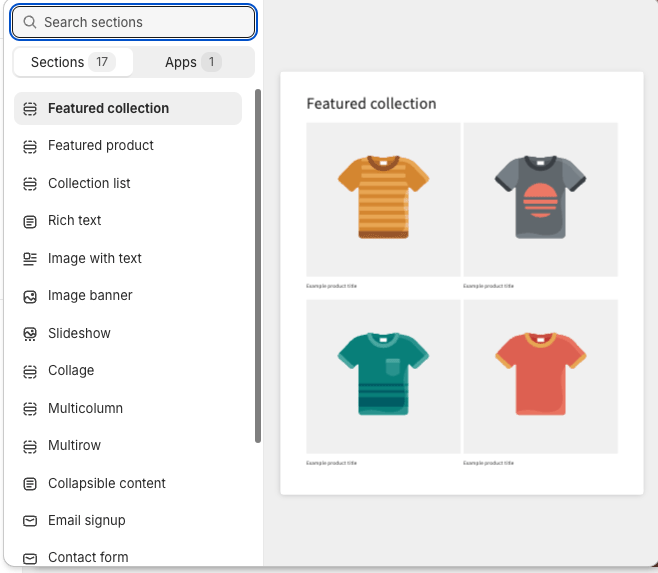658x573 pixels.
Task: Click the Search sections input field
Action: pos(133,22)
